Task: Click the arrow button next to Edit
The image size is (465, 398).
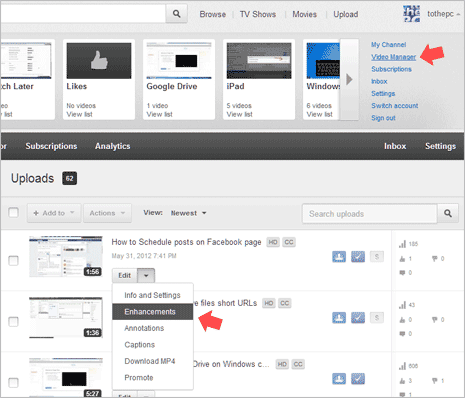Action: tap(146, 275)
